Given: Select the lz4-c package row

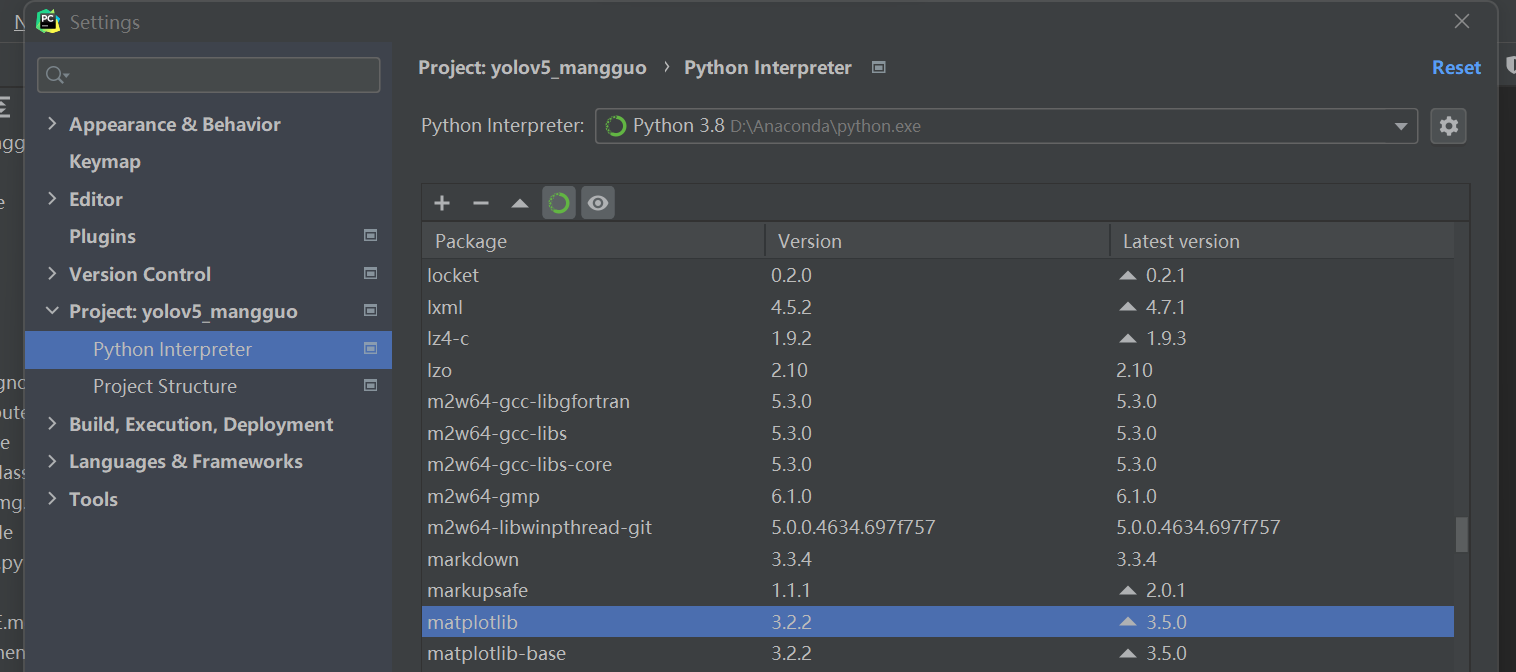Looking at the screenshot, I should [938, 338].
